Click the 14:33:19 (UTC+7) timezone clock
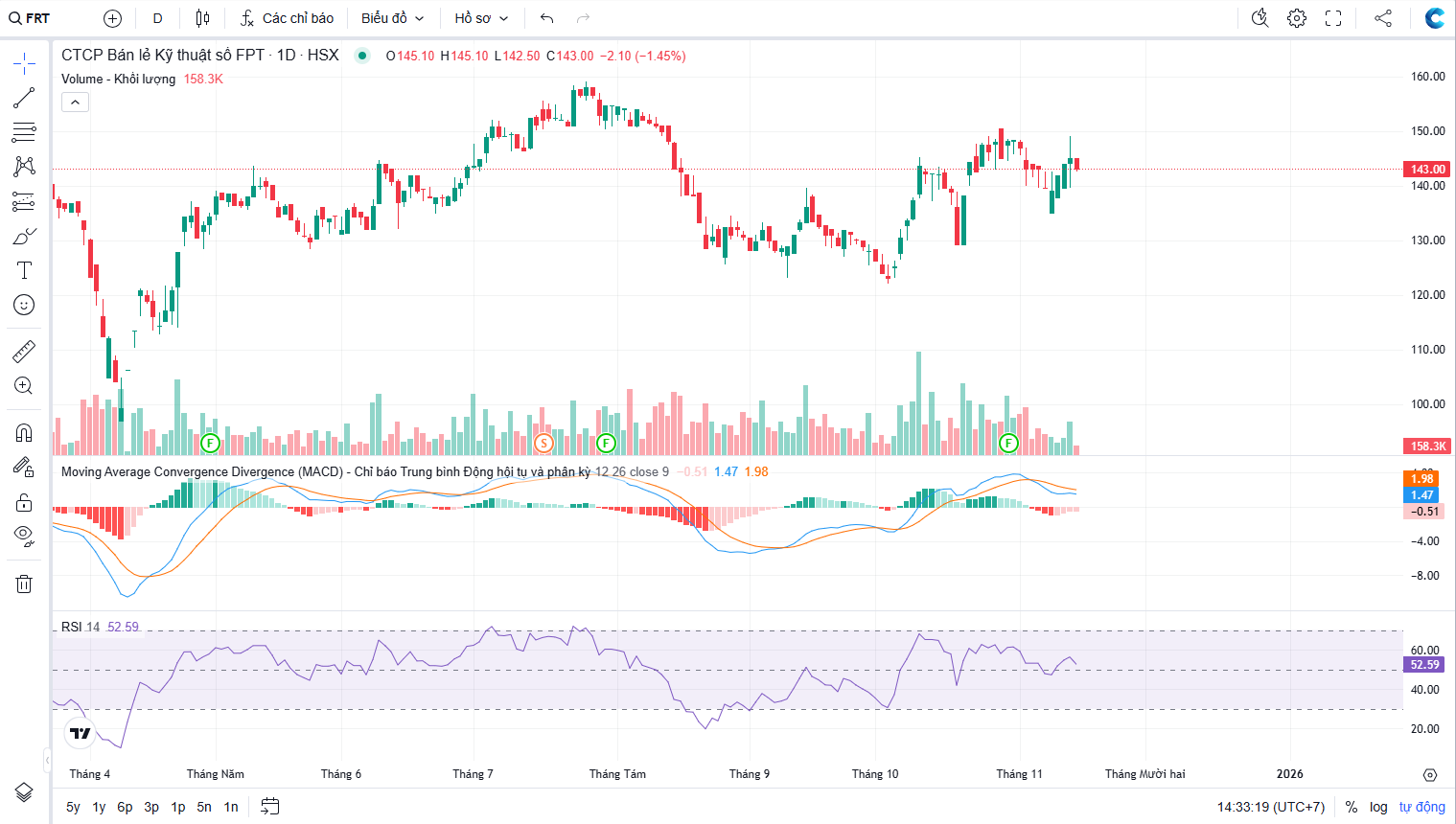 tap(1270, 807)
